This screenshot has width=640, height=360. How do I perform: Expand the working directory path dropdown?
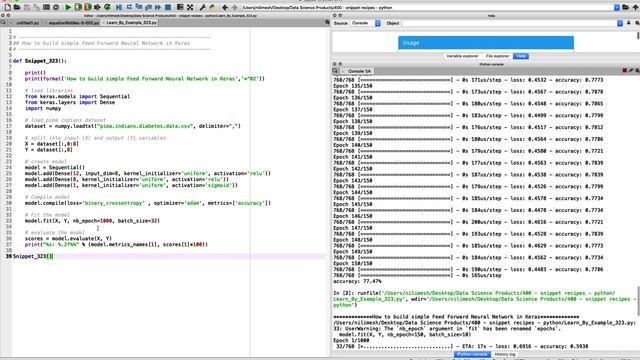[x=617, y=7]
